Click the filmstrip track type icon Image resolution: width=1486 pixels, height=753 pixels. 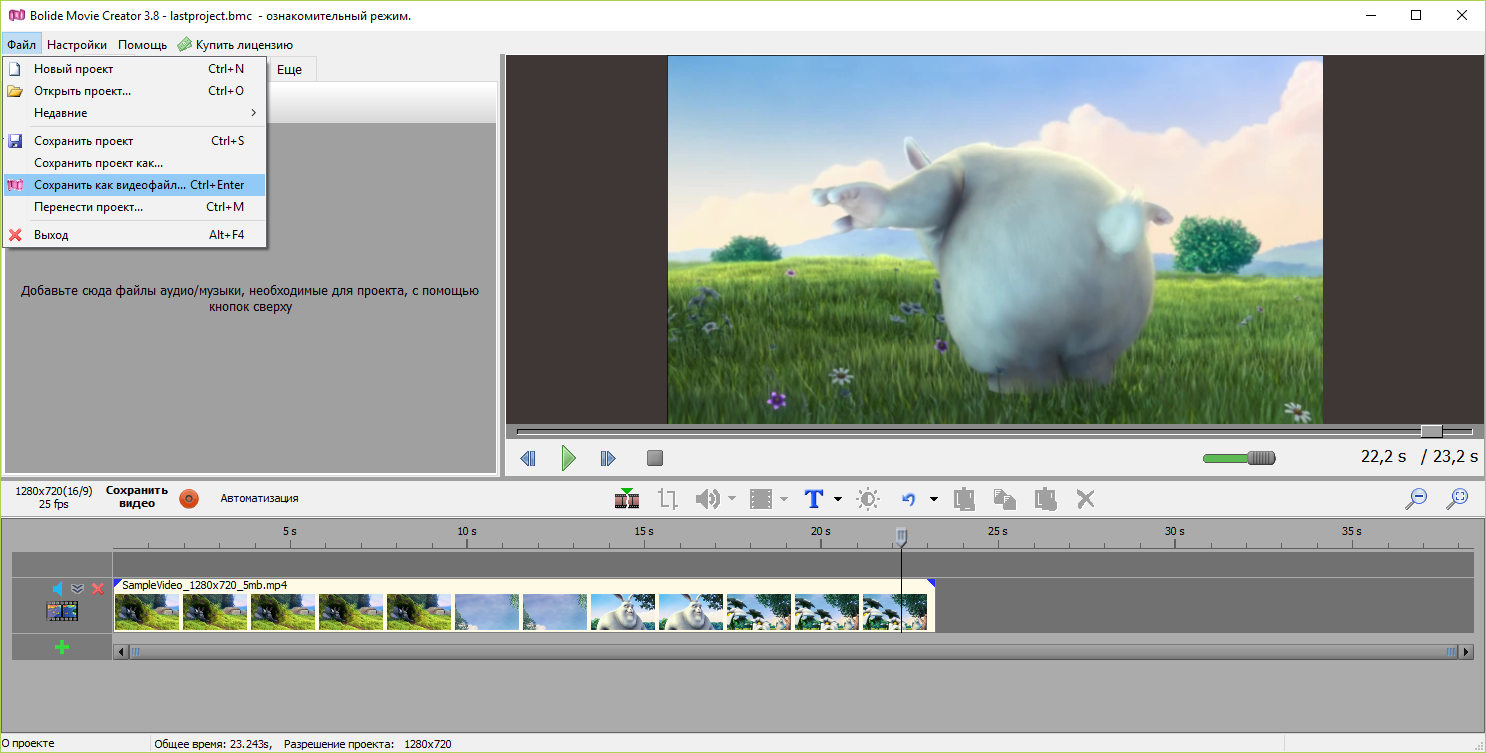(62, 611)
